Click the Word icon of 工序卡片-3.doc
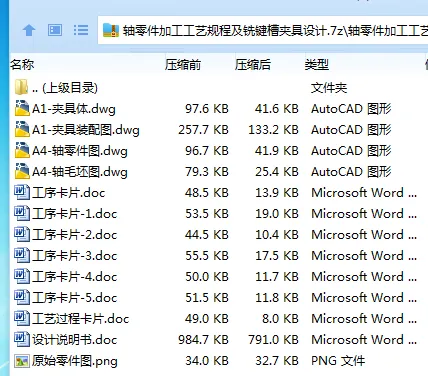 pyautogui.click(x=22, y=255)
